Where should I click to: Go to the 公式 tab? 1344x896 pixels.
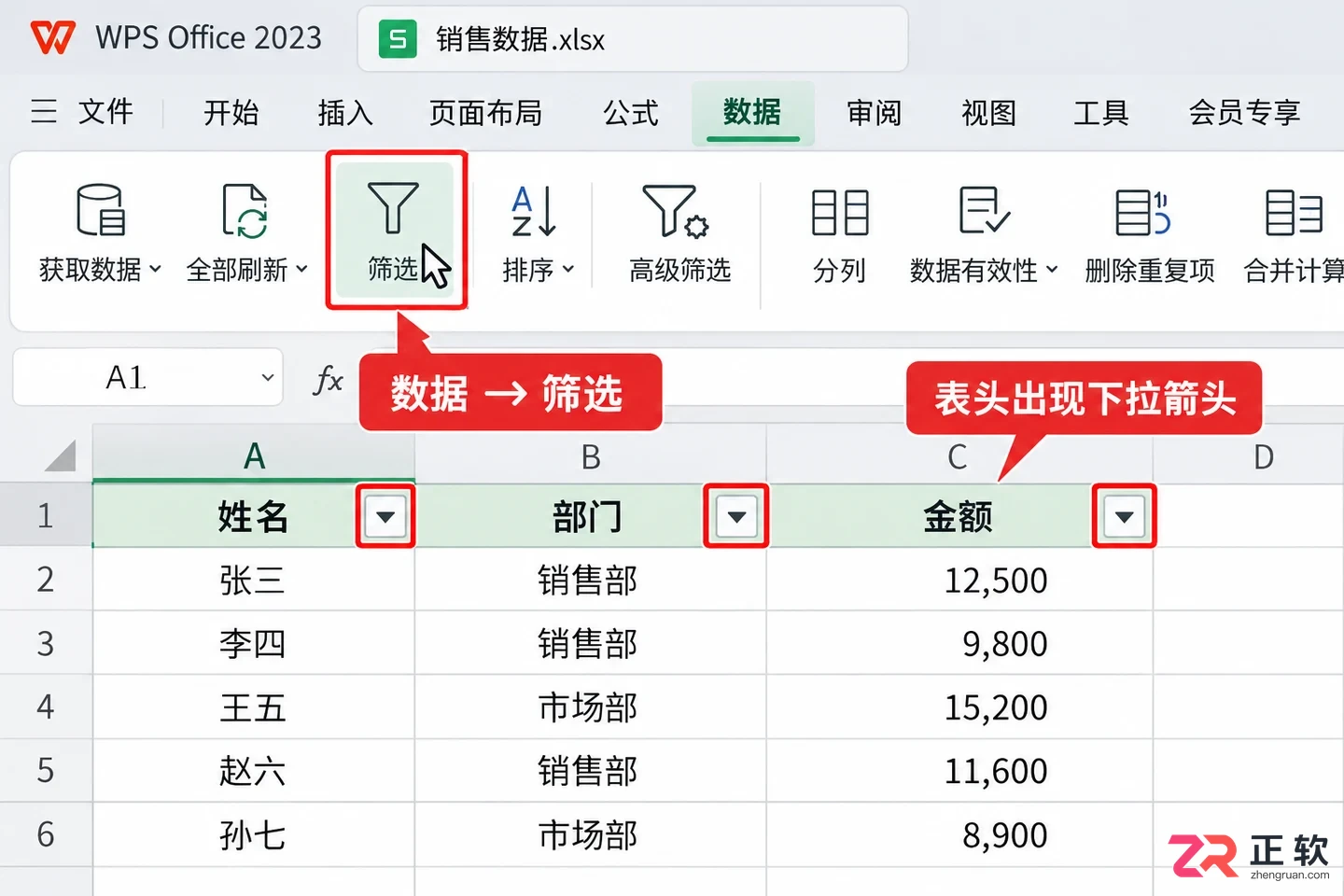[630, 113]
